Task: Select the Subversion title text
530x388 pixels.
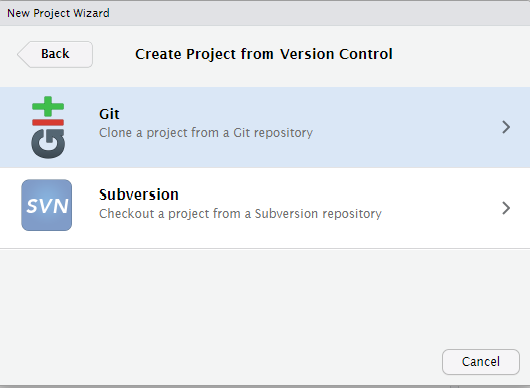Action: [x=139, y=195]
